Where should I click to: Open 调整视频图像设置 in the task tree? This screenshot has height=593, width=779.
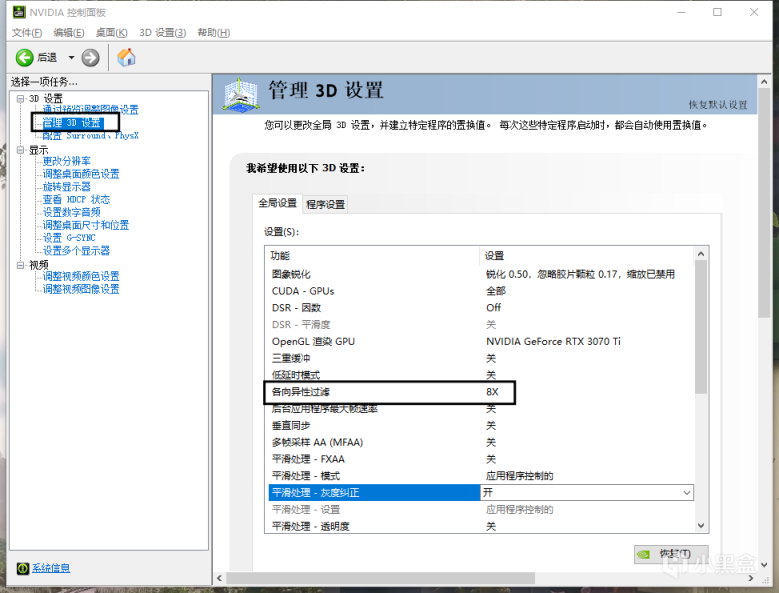point(81,289)
